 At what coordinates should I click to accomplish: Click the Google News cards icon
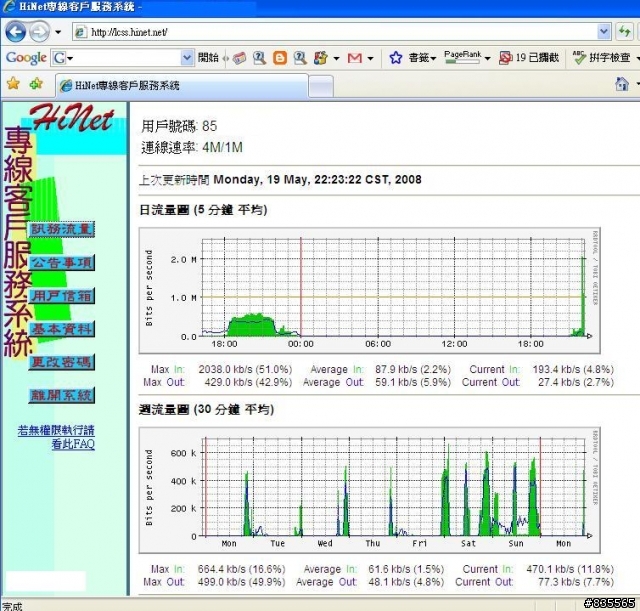pyautogui.click(x=240, y=58)
